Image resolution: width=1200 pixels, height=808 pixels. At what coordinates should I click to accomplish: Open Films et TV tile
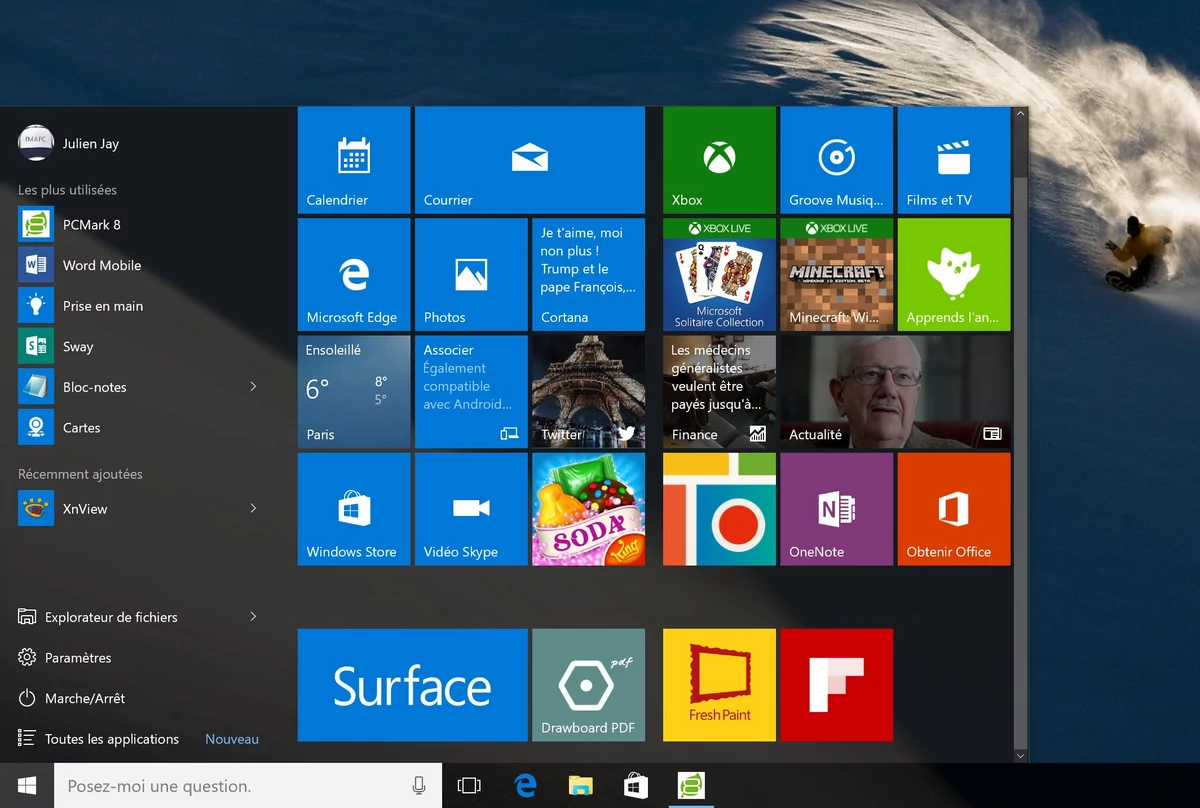tap(954, 160)
